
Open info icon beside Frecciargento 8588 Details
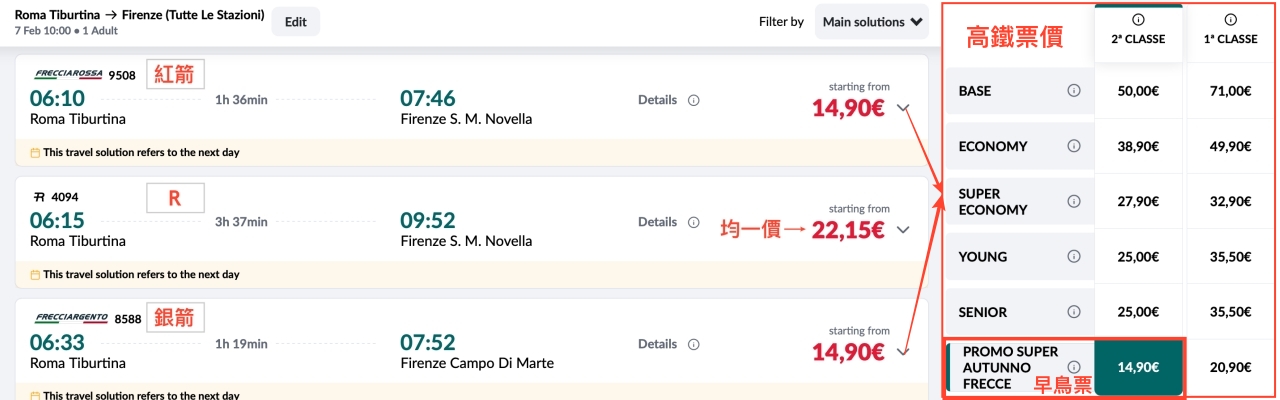[x=694, y=344]
